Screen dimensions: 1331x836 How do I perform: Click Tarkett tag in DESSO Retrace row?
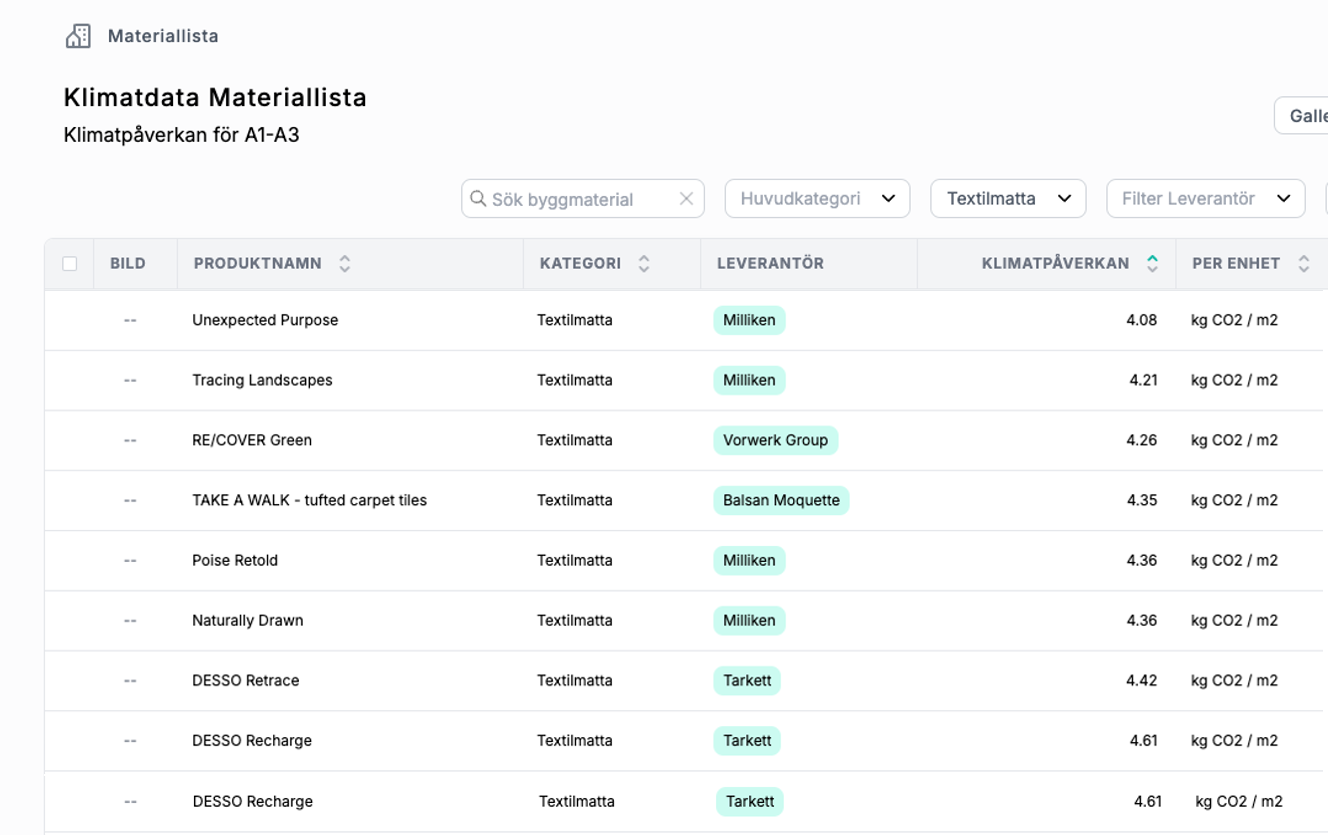747,680
